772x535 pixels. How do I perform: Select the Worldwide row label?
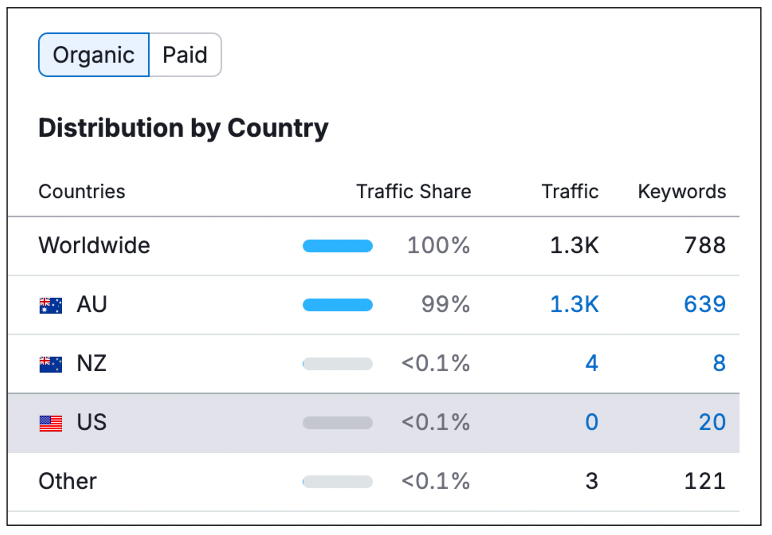94,245
